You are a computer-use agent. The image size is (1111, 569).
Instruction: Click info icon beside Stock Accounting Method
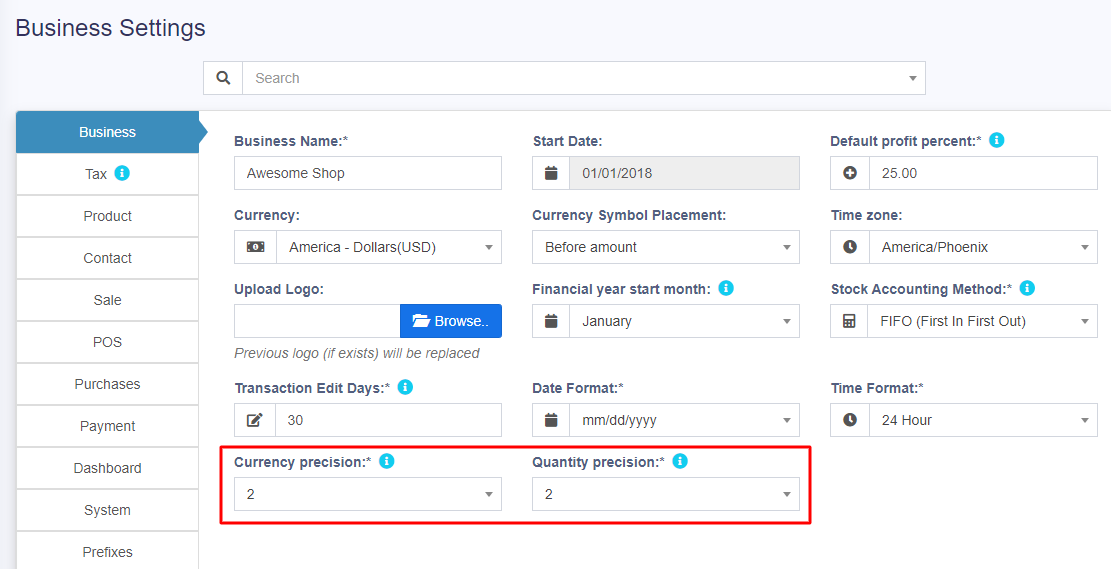click(1027, 288)
